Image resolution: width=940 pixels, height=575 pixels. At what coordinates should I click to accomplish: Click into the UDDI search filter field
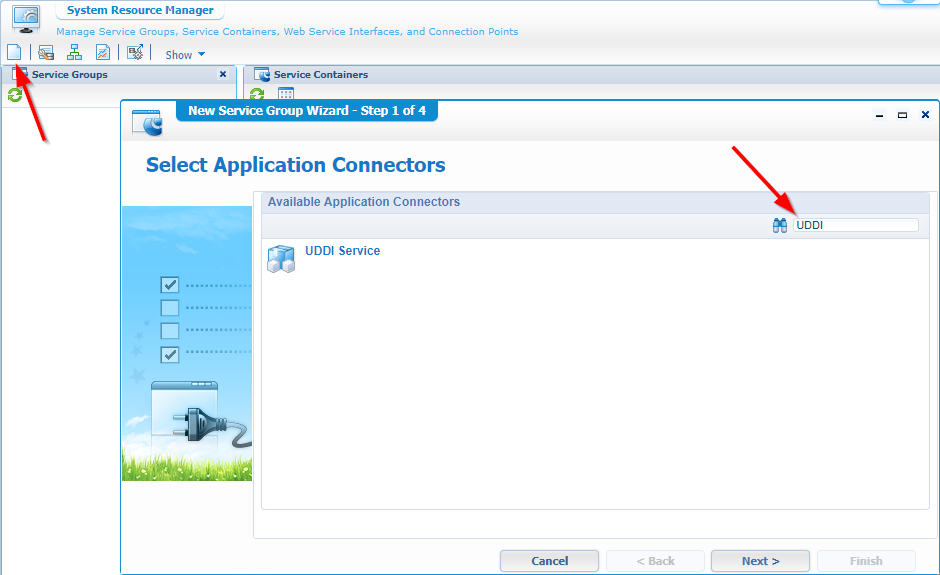tap(855, 226)
